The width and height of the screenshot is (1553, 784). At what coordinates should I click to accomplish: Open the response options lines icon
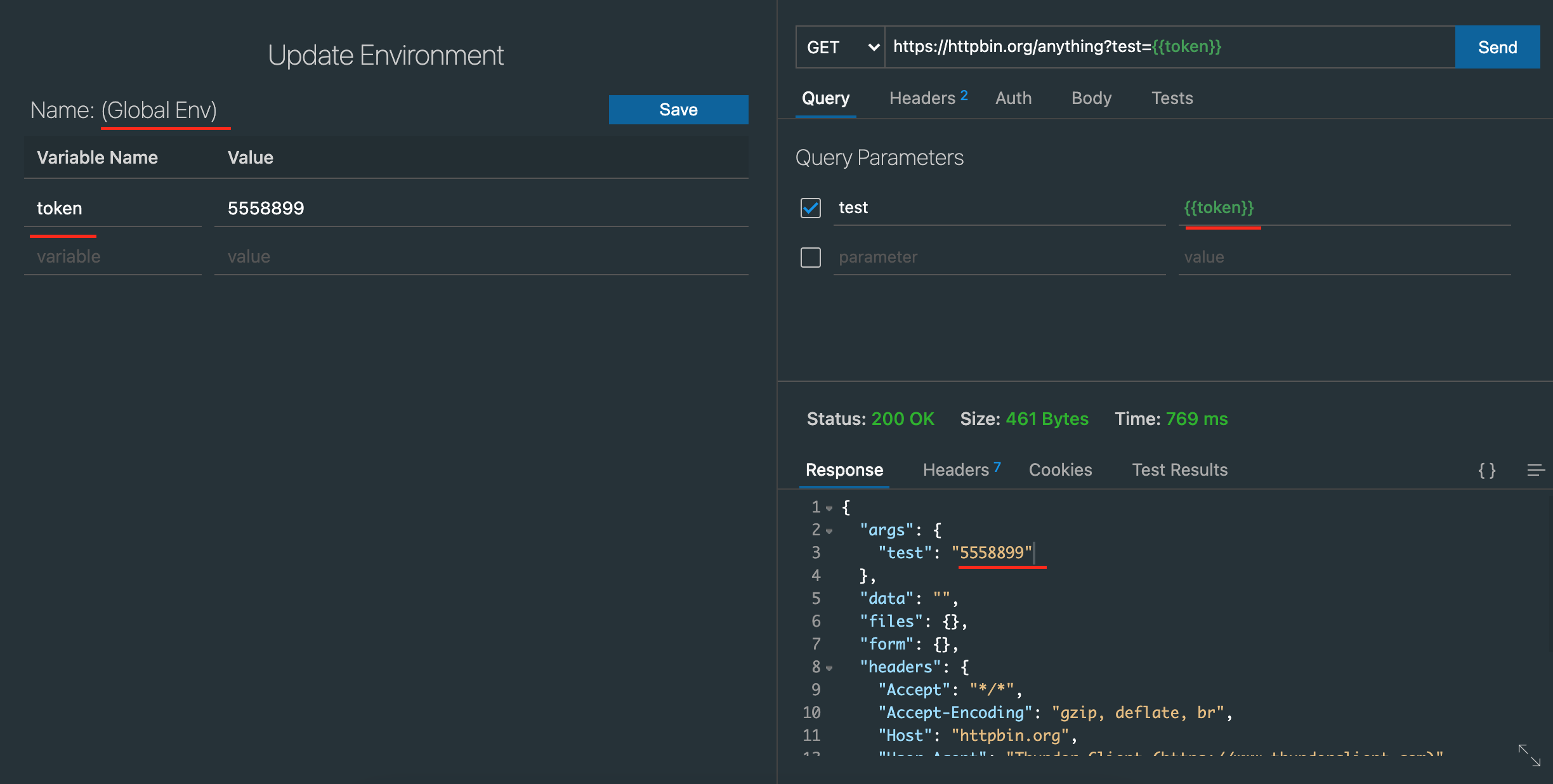point(1535,470)
